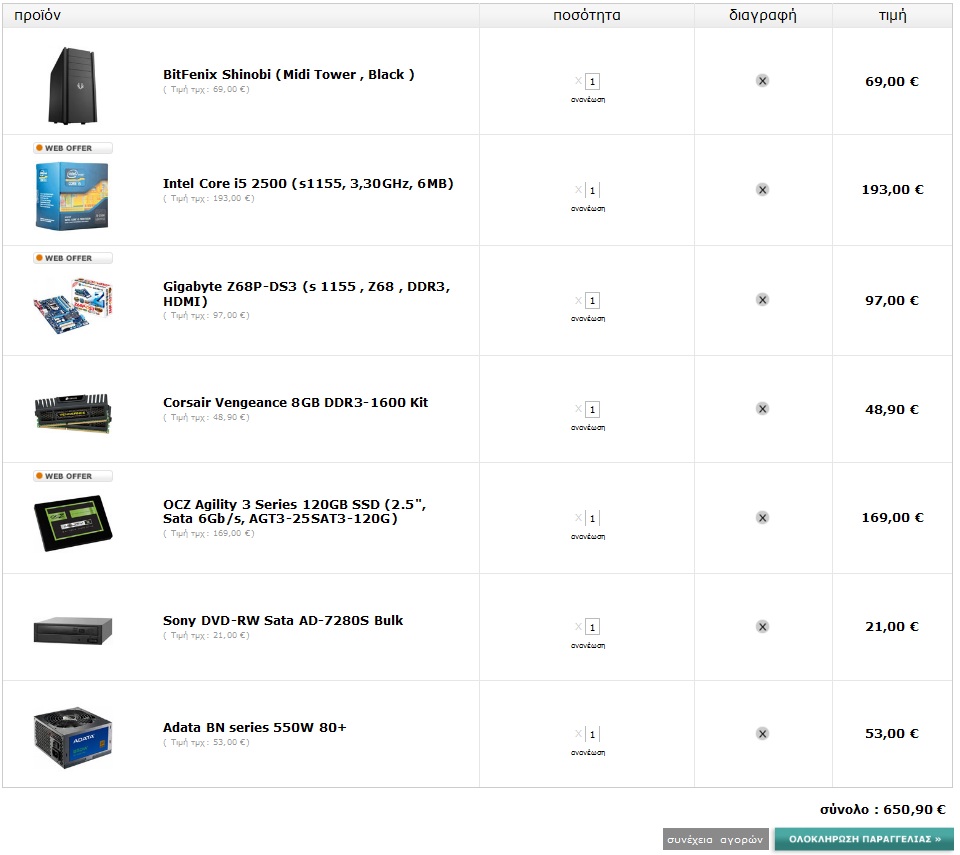Click ανανέωση under Adata BN quantity

[588, 753]
